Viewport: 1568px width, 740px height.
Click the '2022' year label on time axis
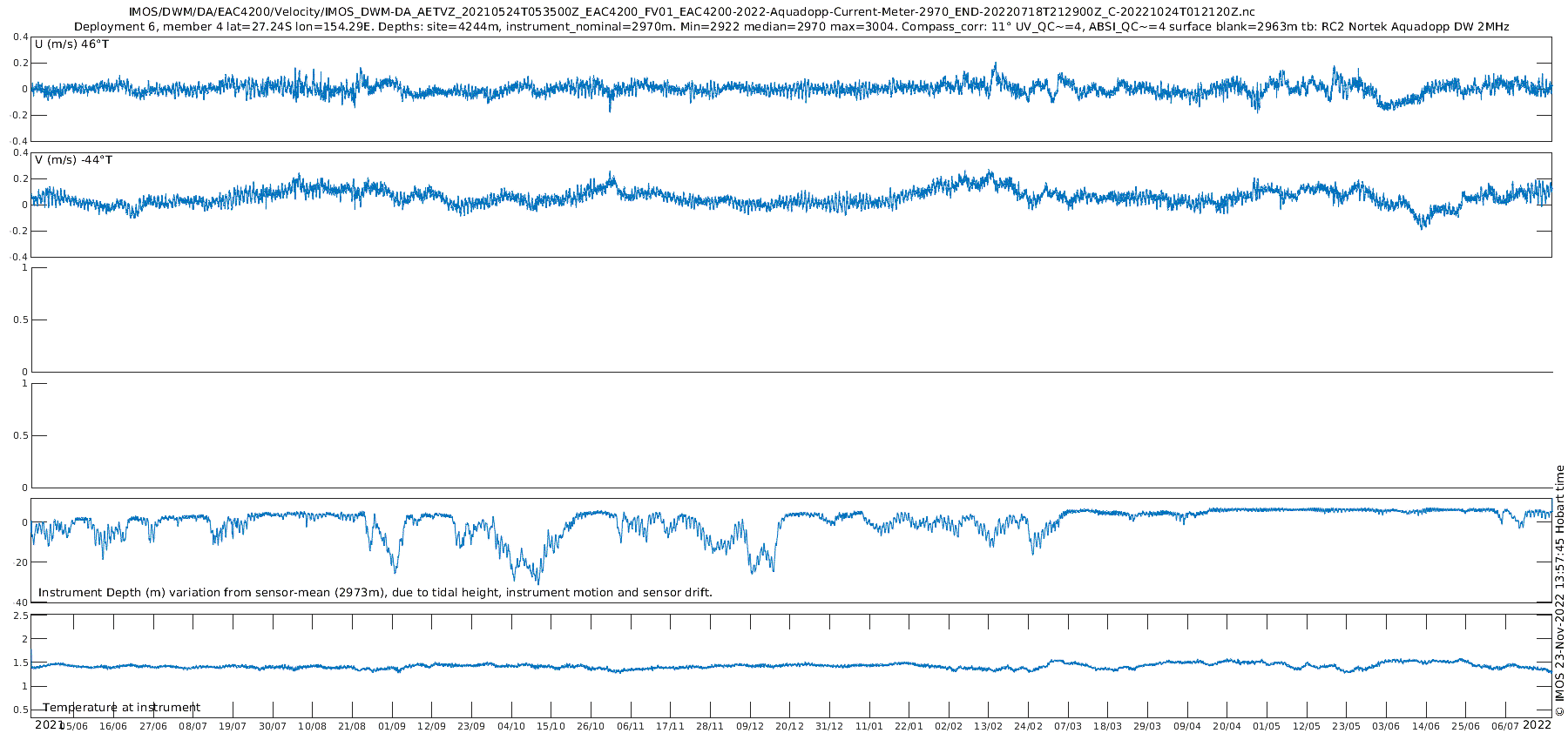click(x=1537, y=724)
